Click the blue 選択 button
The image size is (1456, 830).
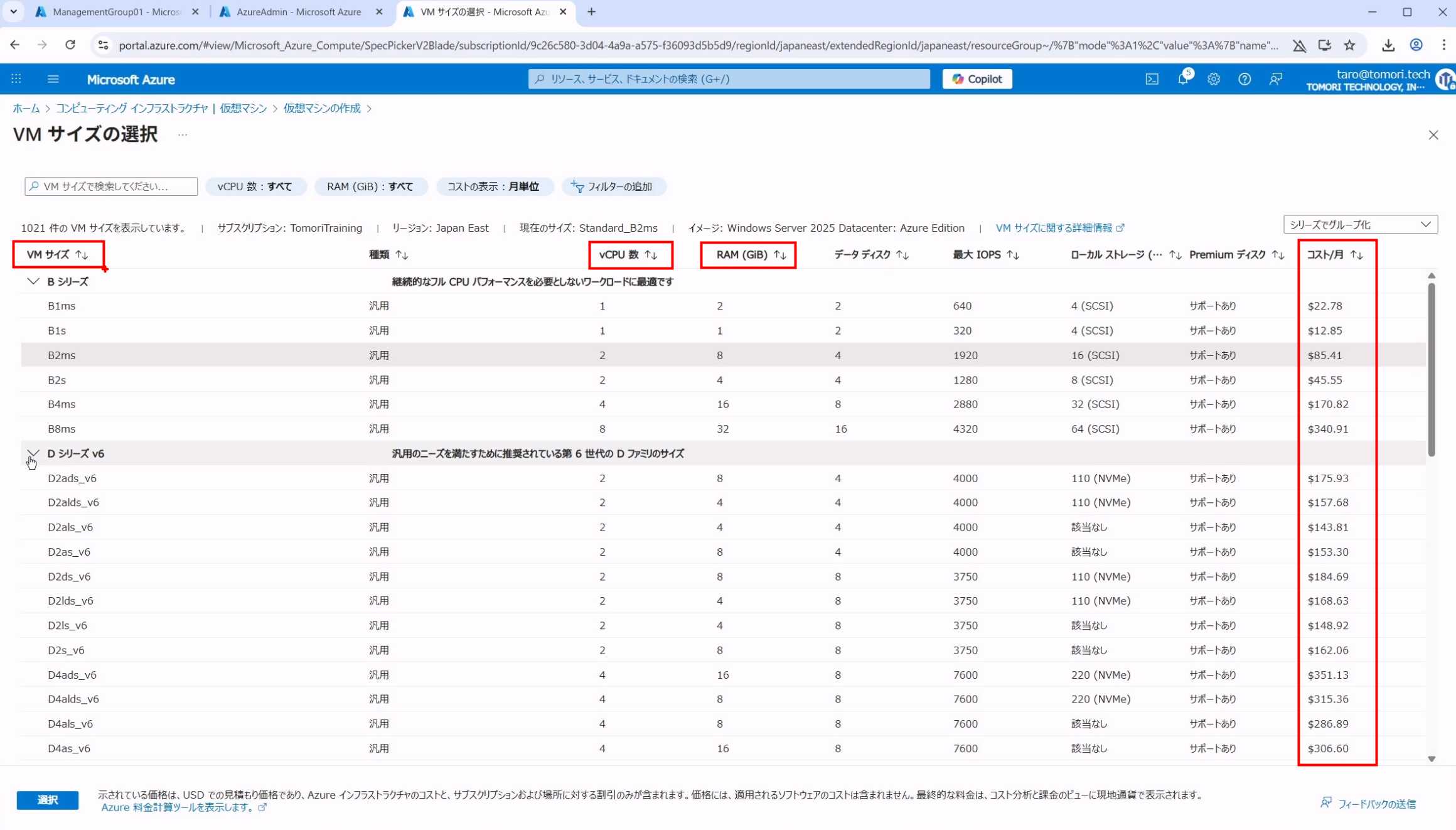click(x=48, y=799)
